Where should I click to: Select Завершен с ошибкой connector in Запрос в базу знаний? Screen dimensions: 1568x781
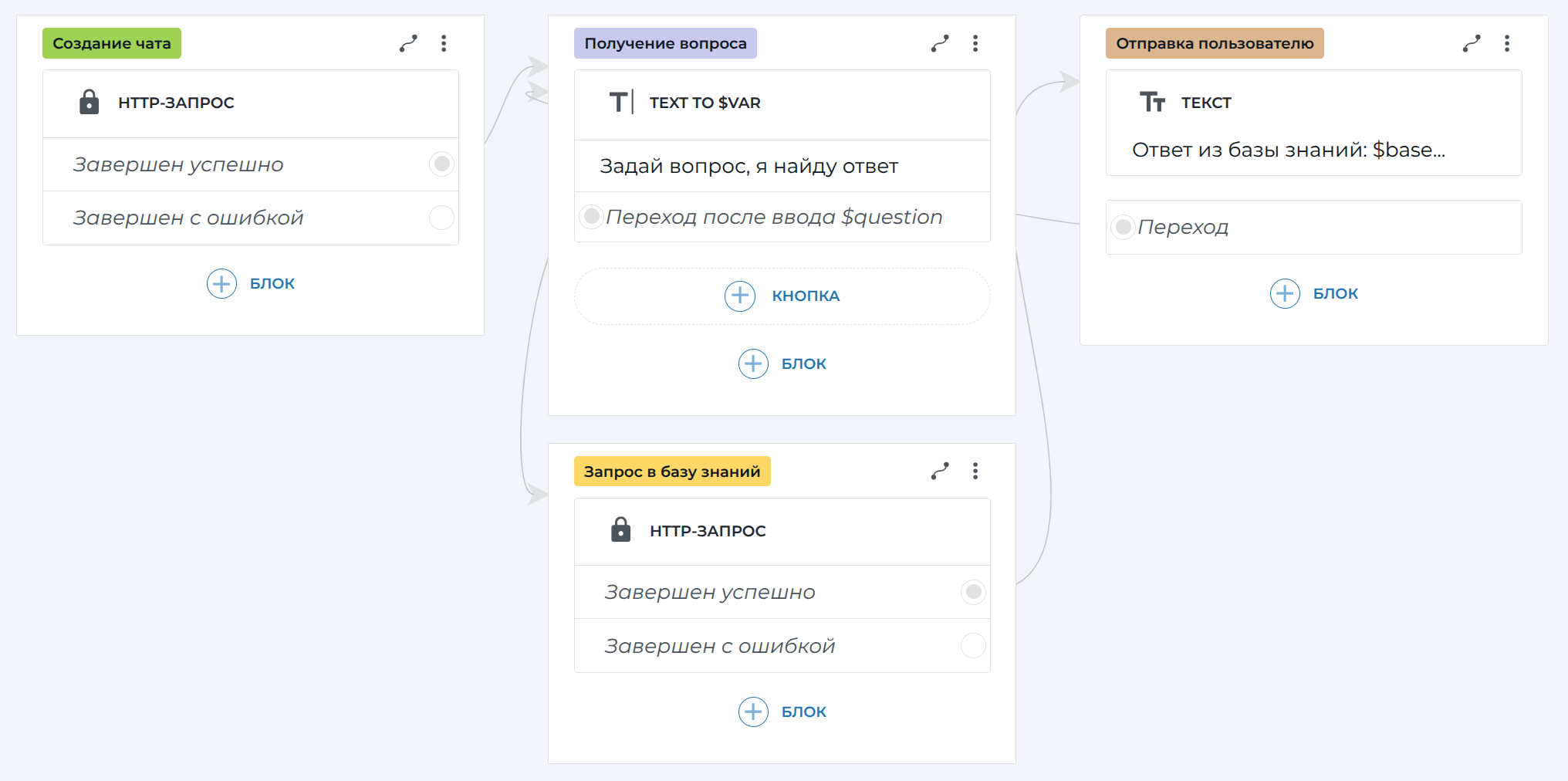[973, 645]
